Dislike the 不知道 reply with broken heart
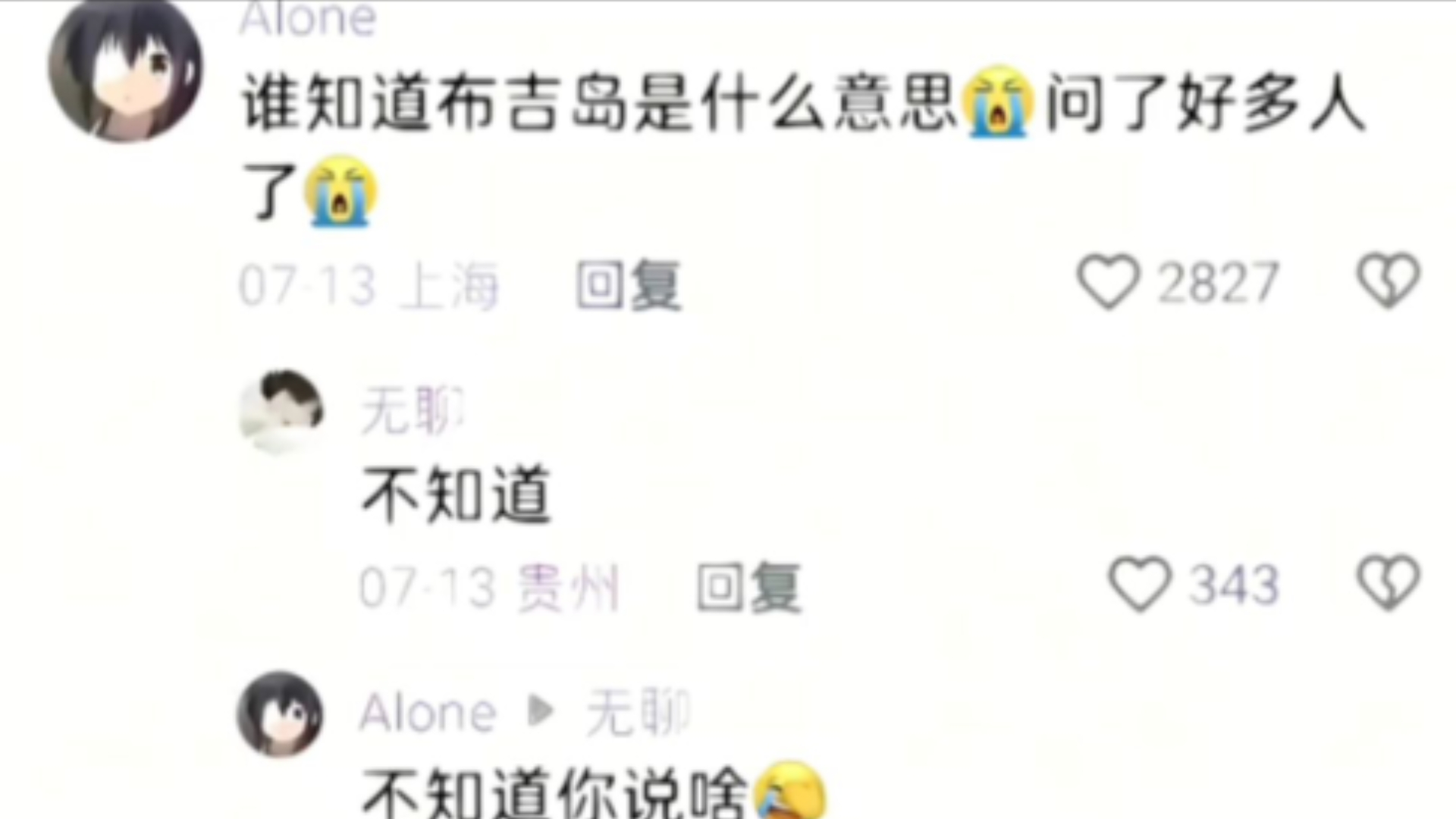Screen dimensions: 1456x819 tap(1388, 582)
